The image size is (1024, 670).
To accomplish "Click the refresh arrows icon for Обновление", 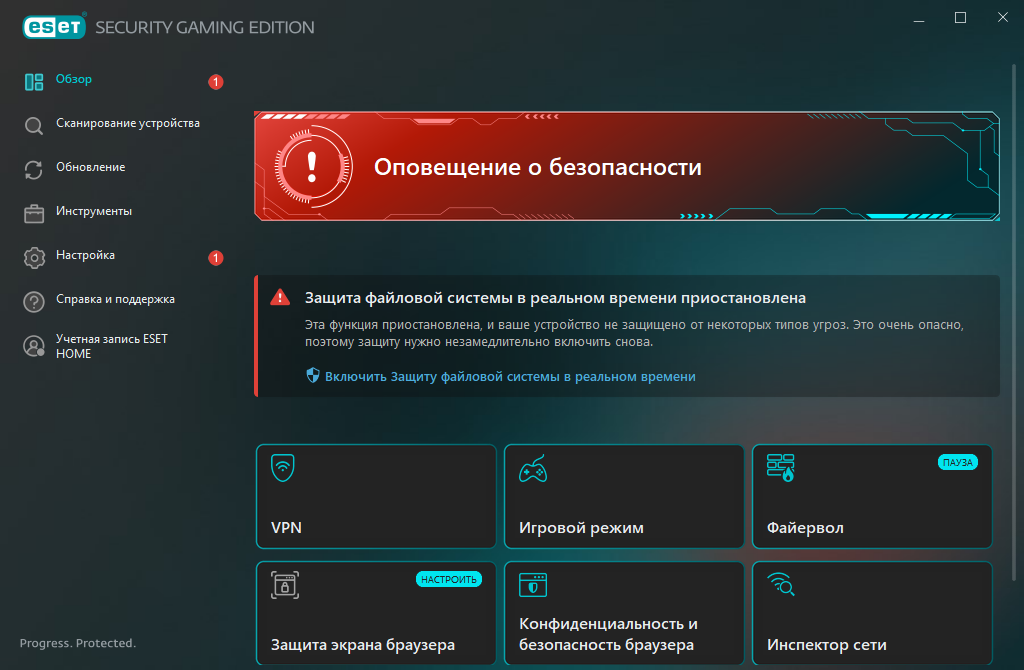I will tap(34, 170).
